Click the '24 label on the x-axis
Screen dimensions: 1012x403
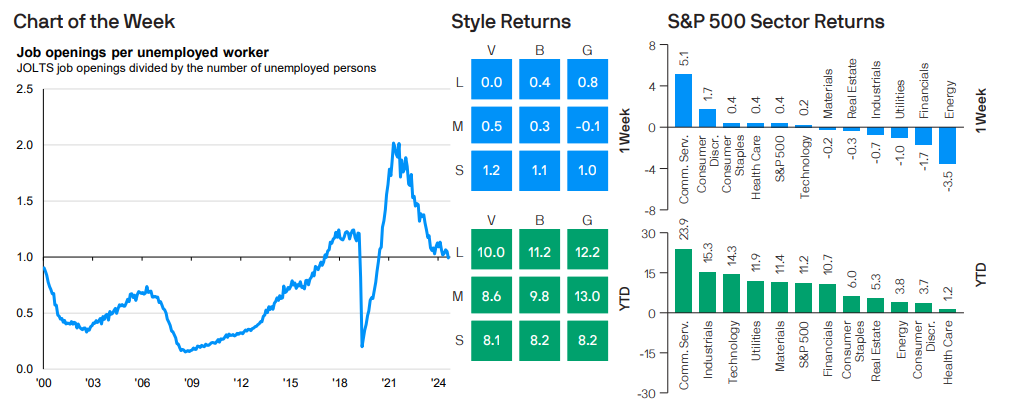(437, 382)
